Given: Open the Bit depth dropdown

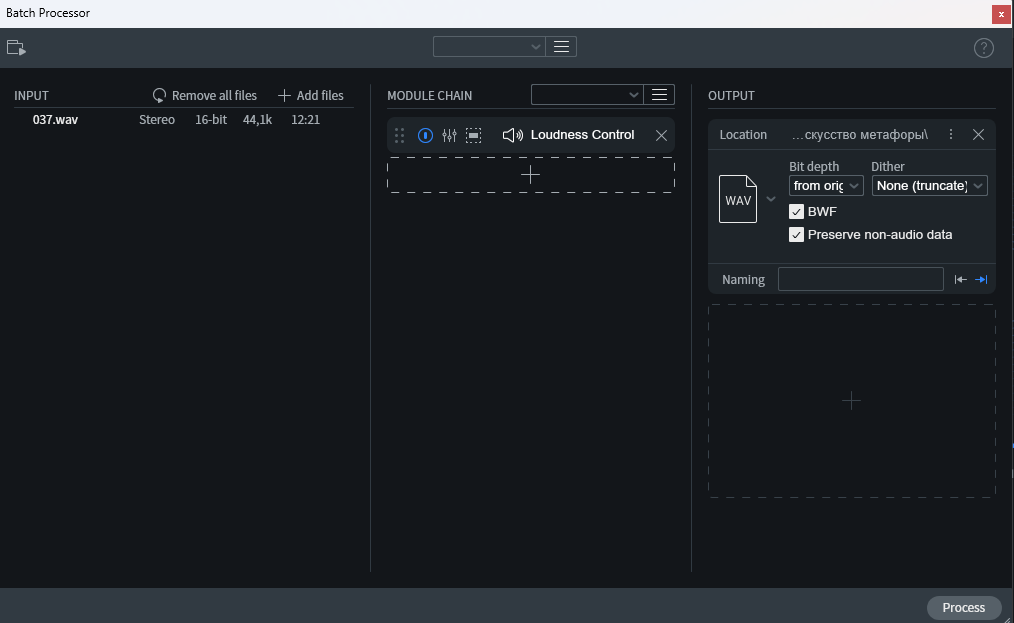Looking at the screenshot, I should pyautogui.click(x=826, y=186).
